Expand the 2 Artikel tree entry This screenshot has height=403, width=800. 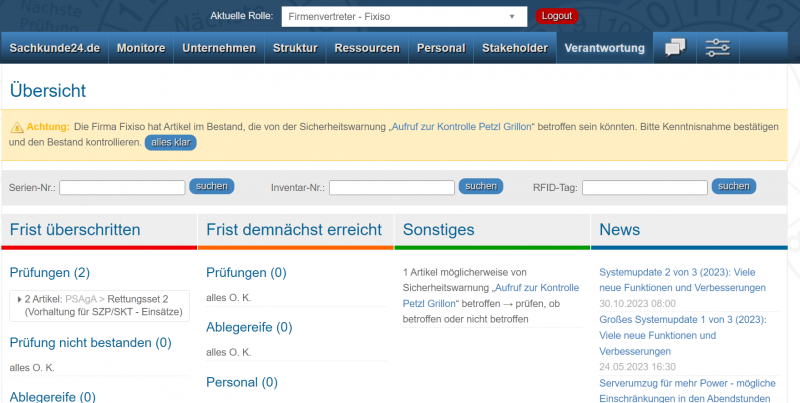(21, 298)
